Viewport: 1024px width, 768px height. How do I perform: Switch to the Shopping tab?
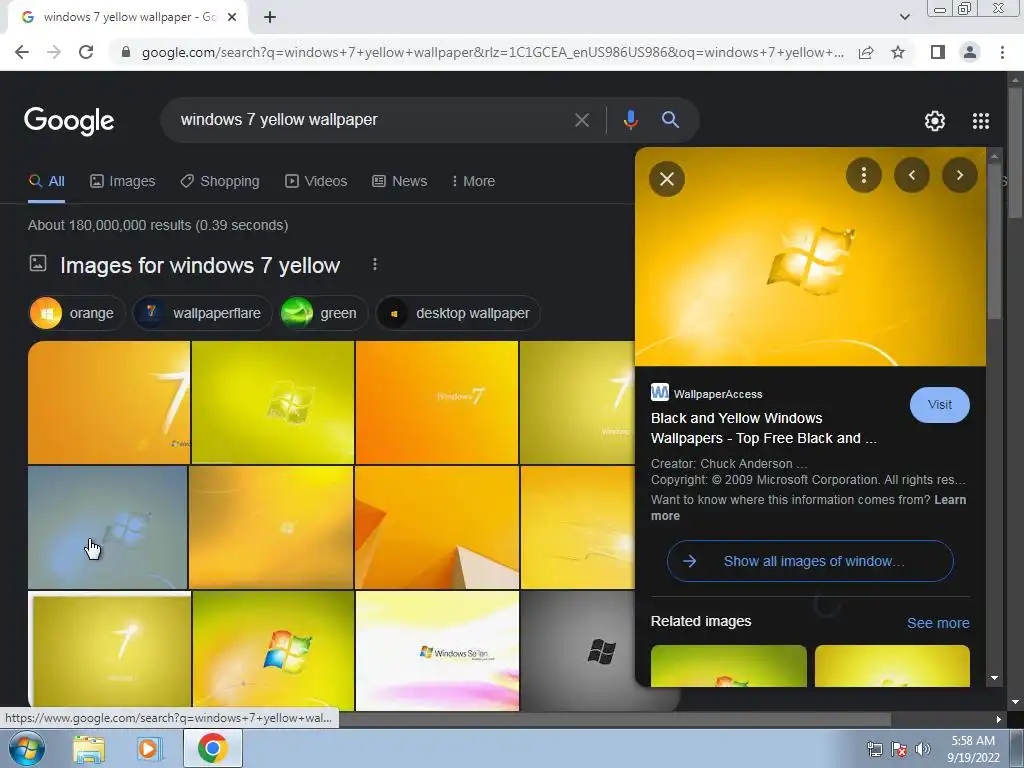pyautogui.click(x=220, y=181)
